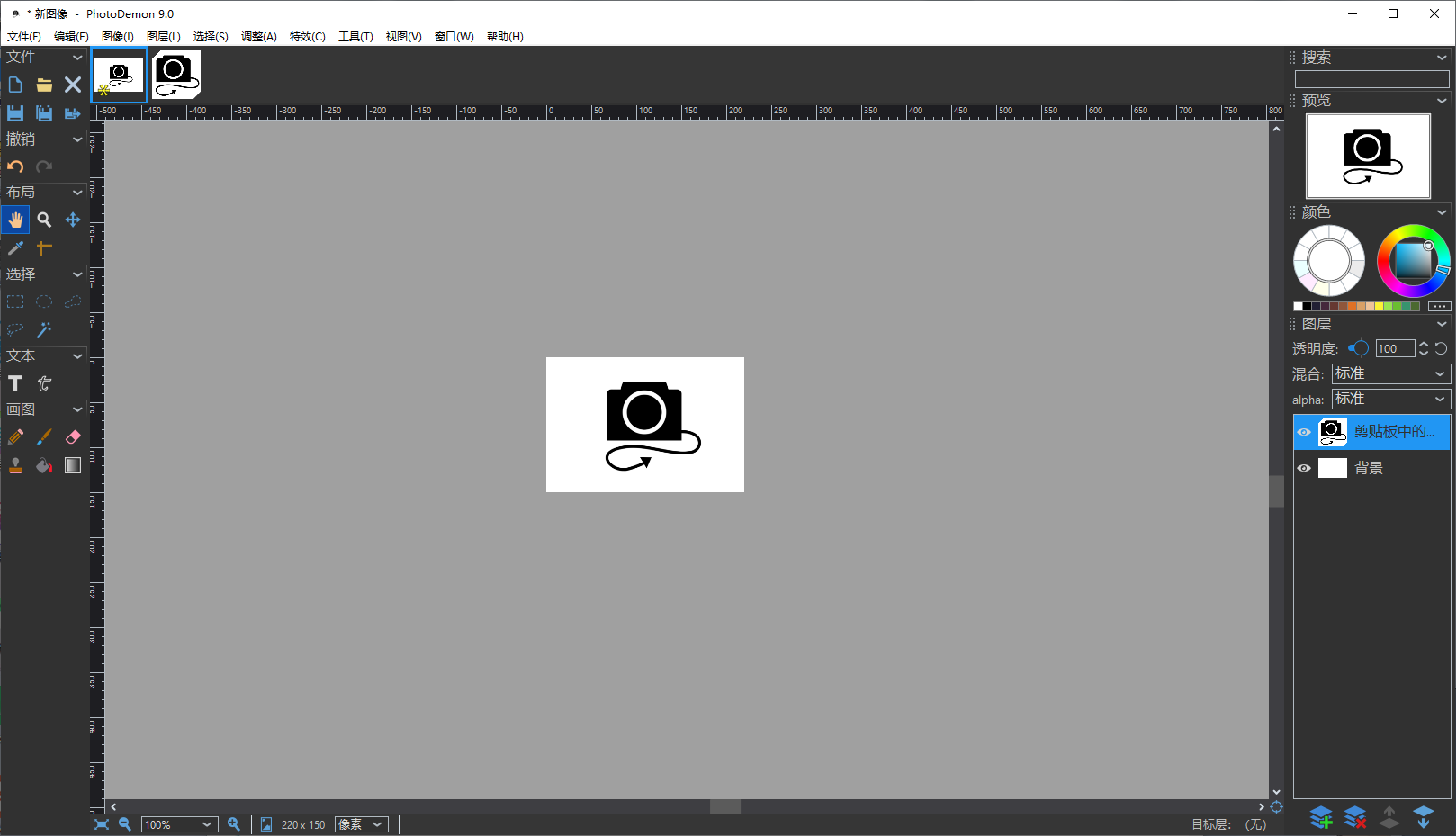Viewport: 1456px width, 836px height.
Task: Toggle visibility of the clipboard layer
Action: [1304, 432]
